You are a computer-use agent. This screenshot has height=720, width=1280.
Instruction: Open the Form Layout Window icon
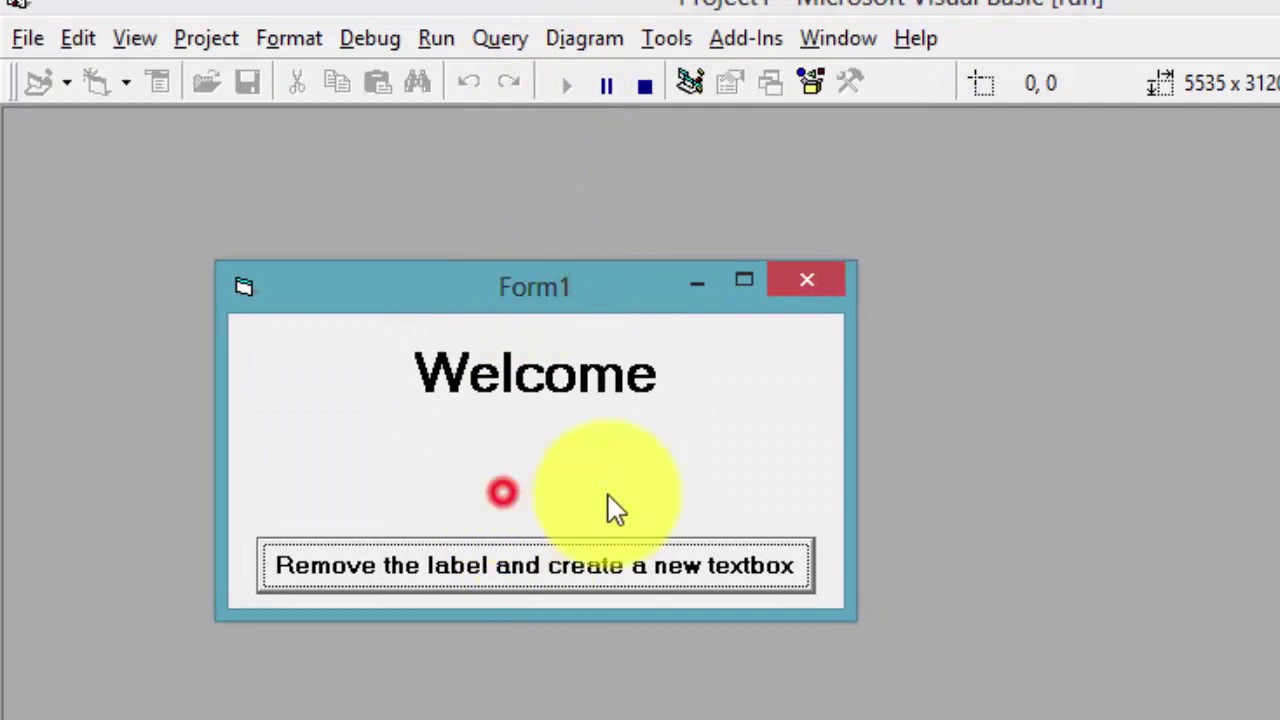[x=770, y=82]
